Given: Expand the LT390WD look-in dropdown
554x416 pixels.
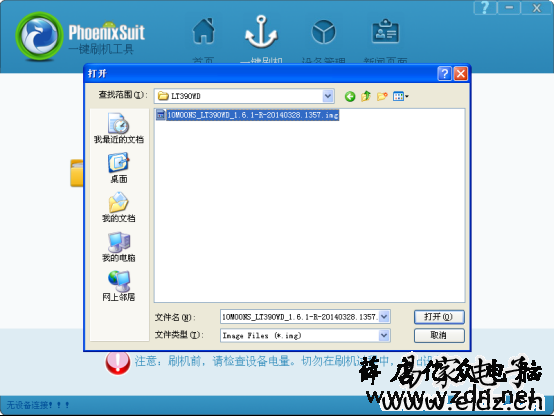Looking at the screenshot, I should point(328,96).
